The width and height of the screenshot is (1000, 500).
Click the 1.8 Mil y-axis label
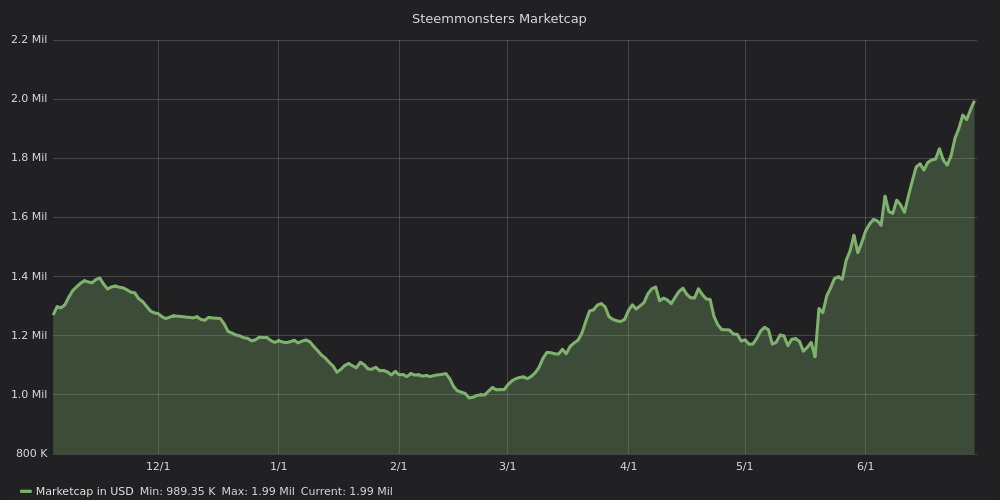pos(29,158)
